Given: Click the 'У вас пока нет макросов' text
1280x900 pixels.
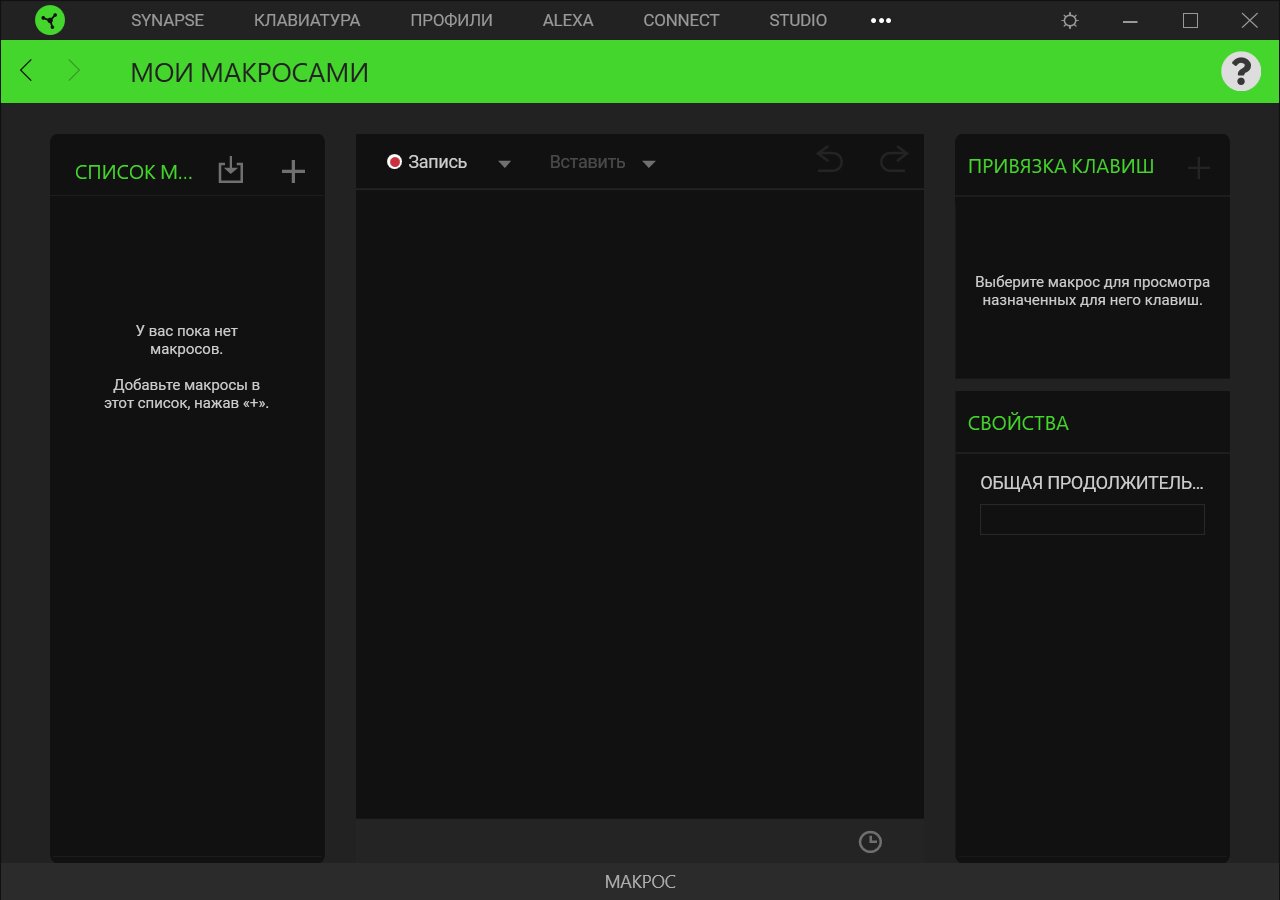Looking at the screenshot, I should click(187, 340).
